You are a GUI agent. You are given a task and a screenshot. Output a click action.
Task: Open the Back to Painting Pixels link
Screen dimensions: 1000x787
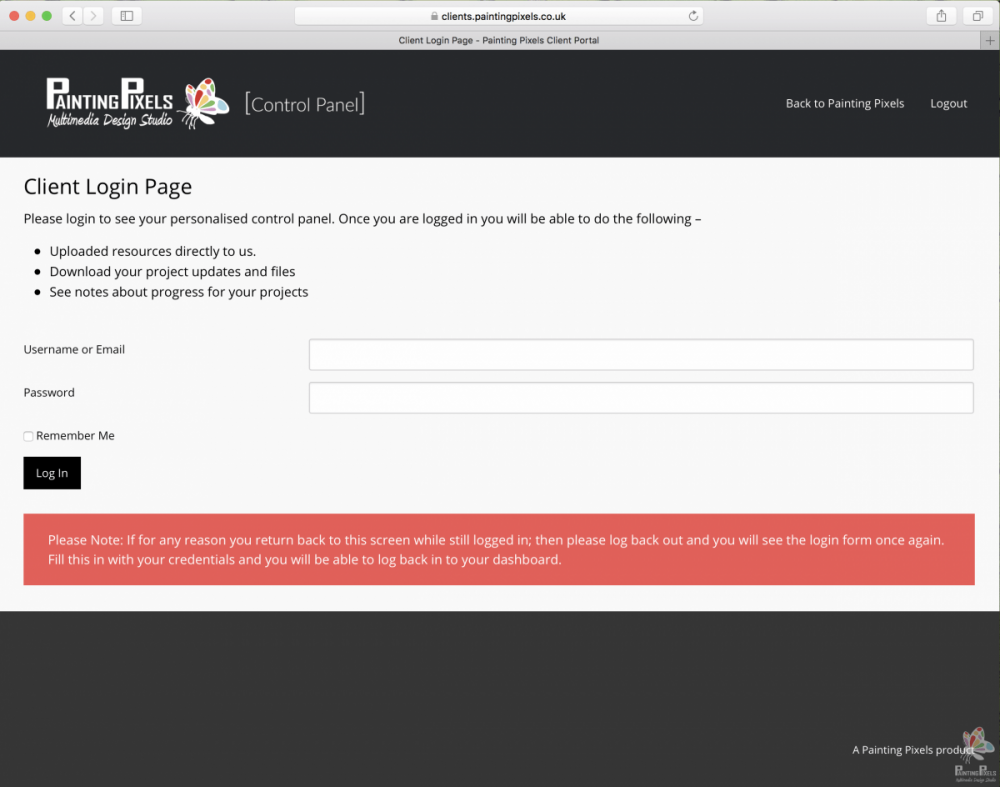pyautogui.click(x=844, y=103)
